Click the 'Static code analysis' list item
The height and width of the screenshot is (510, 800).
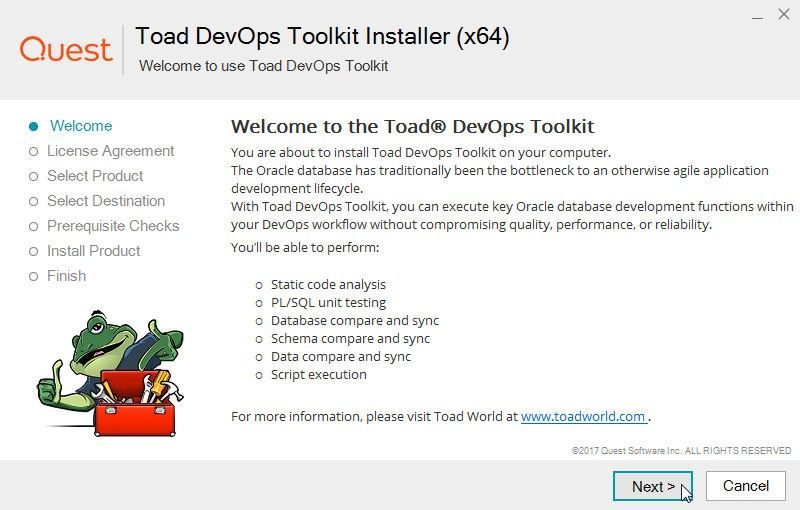[328, 285]
